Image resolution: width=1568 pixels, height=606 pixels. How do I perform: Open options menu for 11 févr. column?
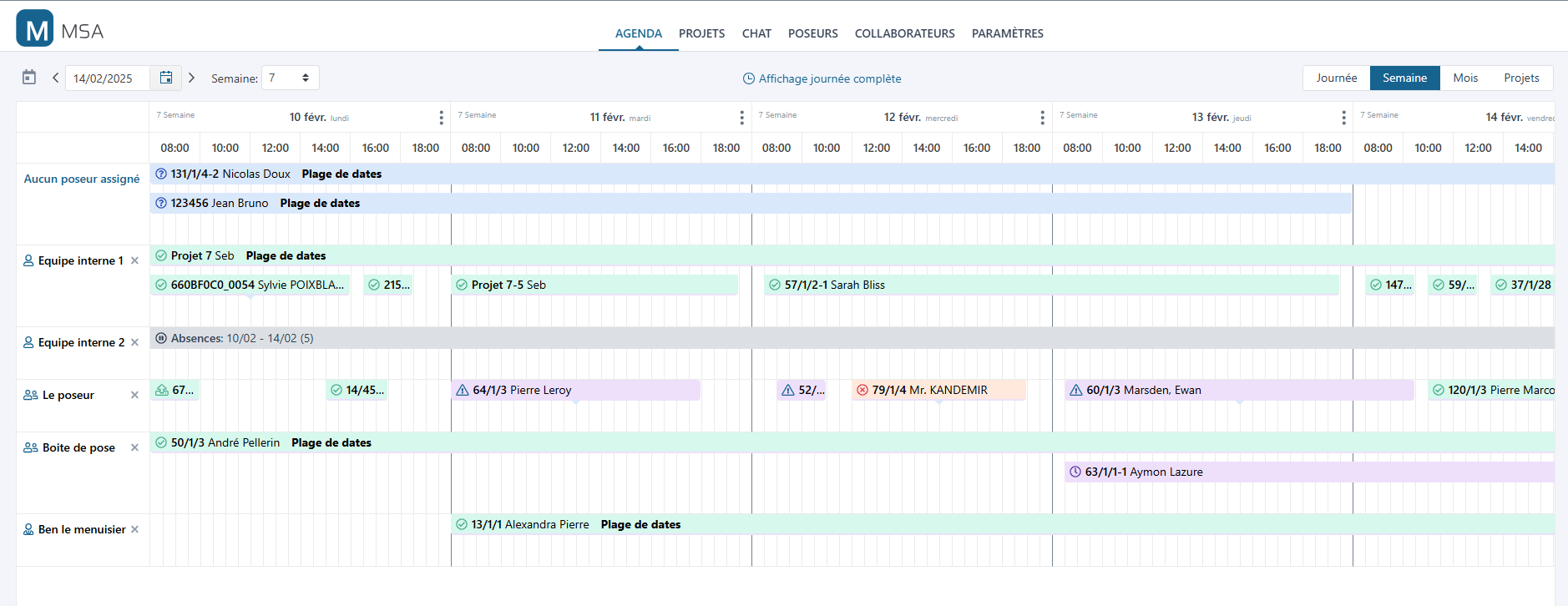[x=741, y=118]
